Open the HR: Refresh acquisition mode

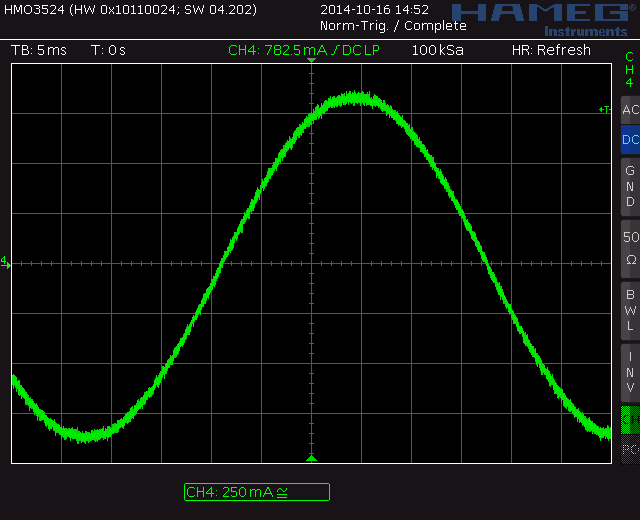click(551, 50)
